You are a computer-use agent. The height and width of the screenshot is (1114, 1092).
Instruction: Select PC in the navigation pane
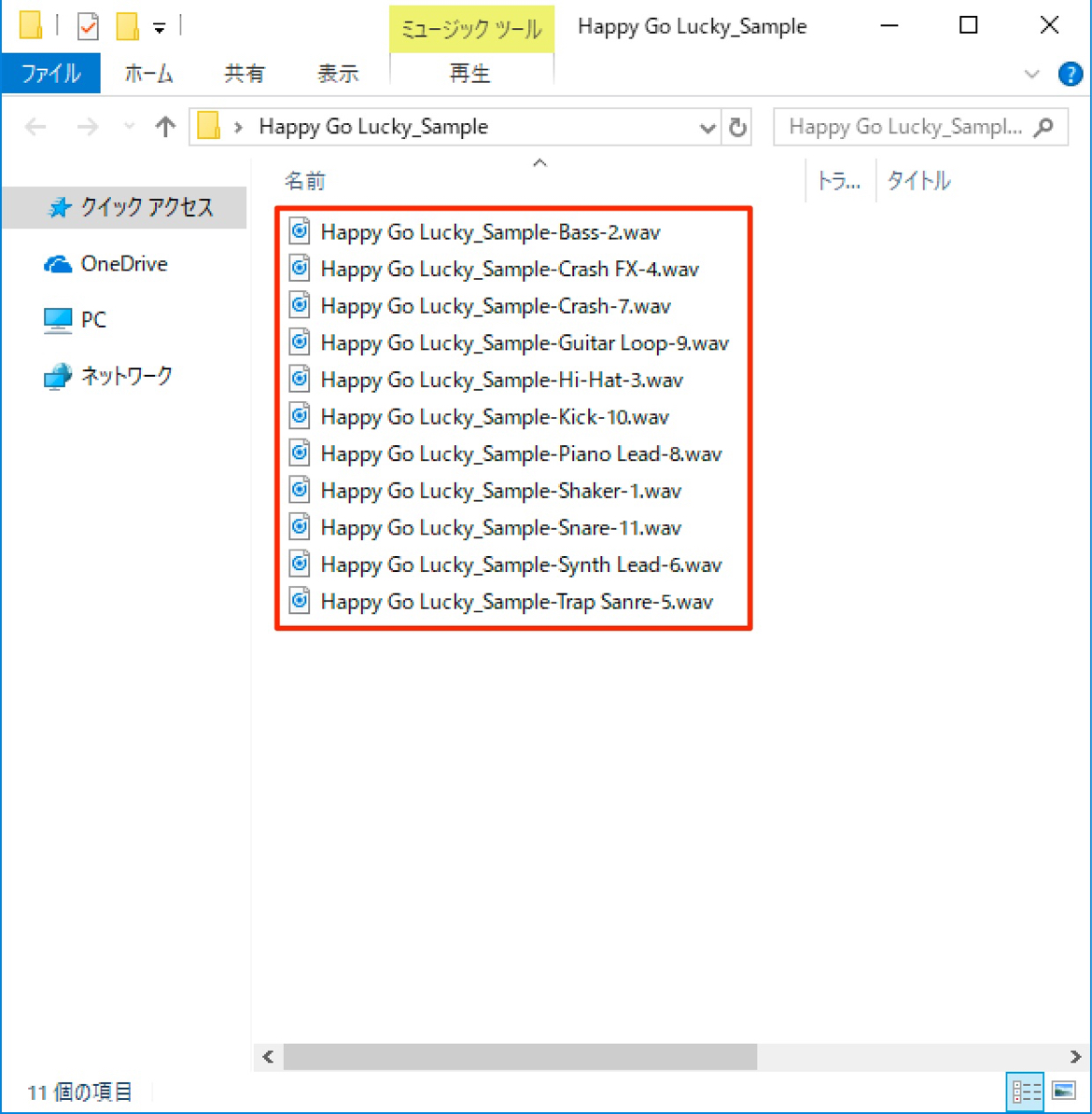pos(76,320)
